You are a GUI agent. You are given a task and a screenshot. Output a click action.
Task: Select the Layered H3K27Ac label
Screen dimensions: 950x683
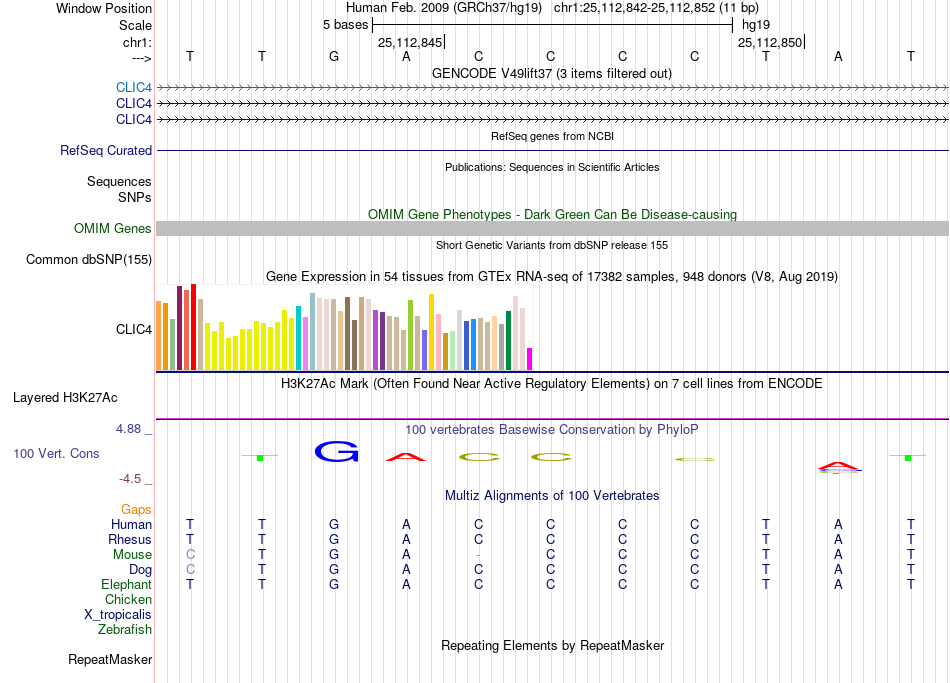65,398
